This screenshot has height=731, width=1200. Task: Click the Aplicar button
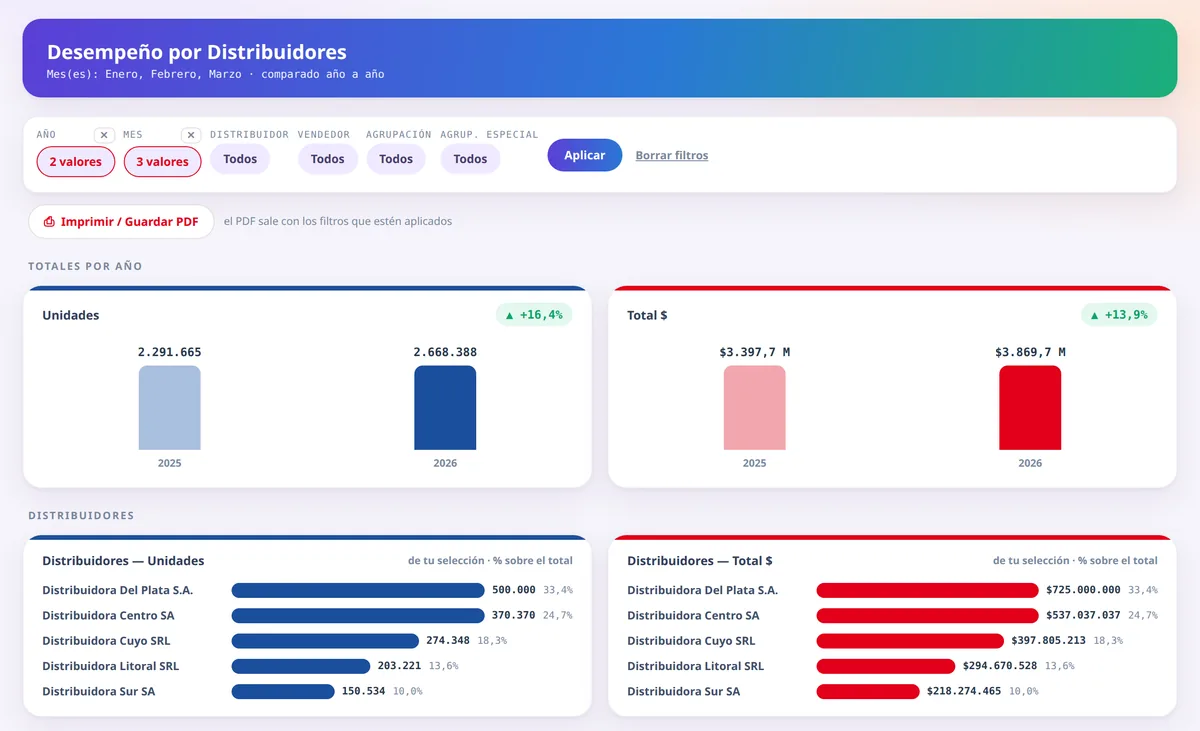tap(585, 155)
